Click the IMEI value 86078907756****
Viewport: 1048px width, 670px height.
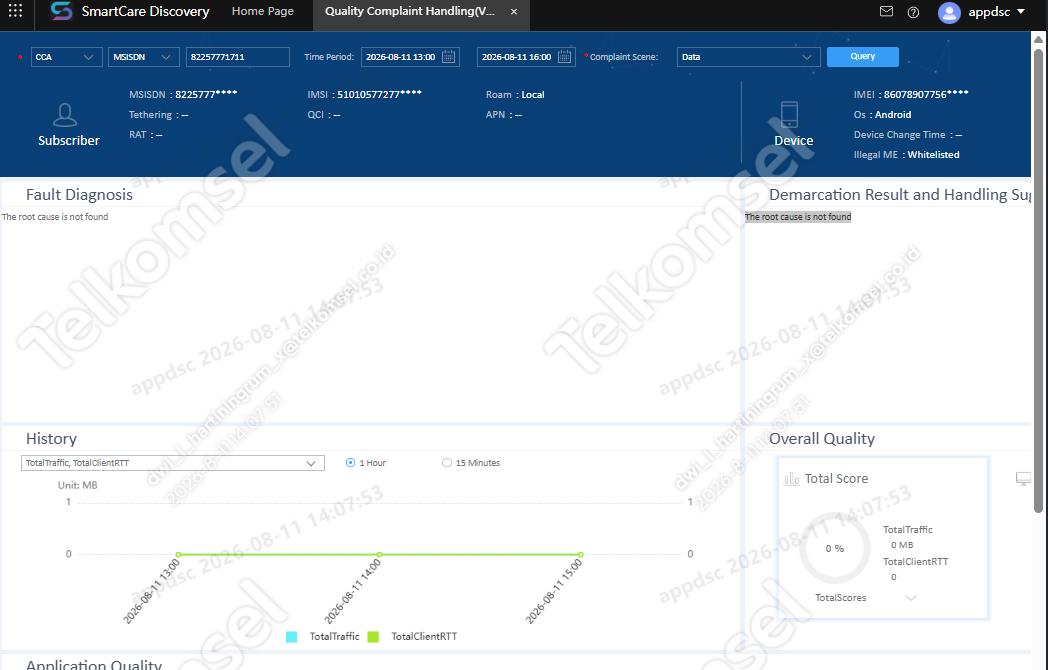tap(926, 94)
